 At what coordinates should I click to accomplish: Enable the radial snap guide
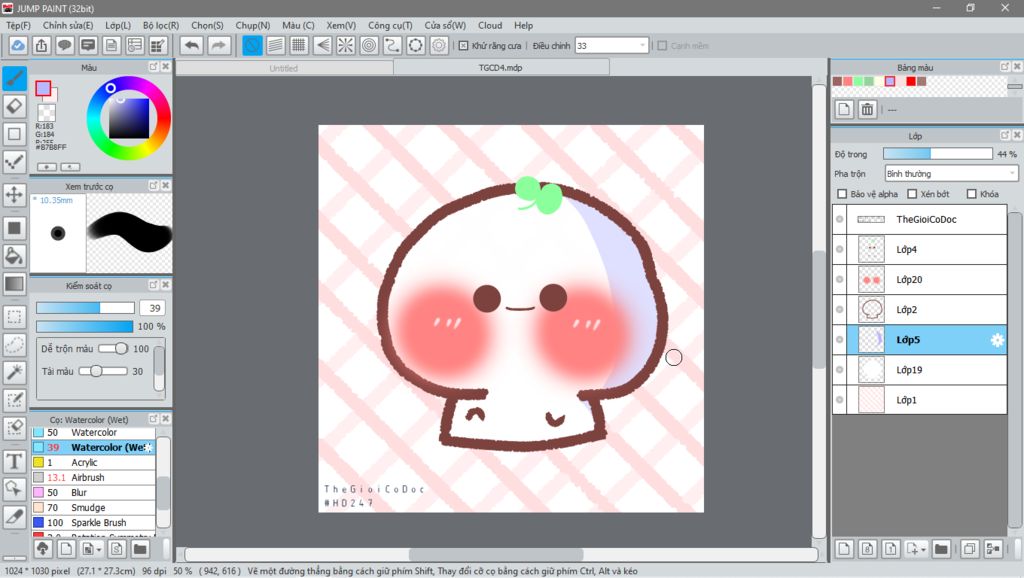[345, 45]
